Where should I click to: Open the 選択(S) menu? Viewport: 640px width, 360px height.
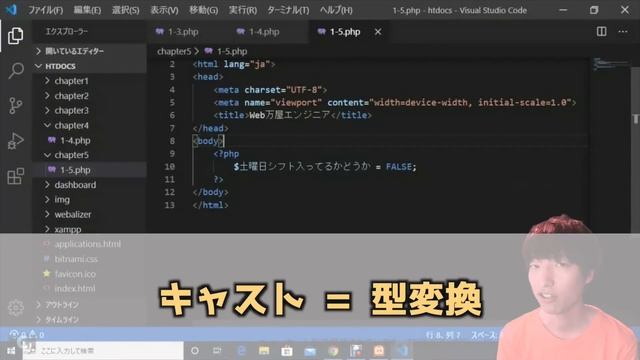[125, 10]
